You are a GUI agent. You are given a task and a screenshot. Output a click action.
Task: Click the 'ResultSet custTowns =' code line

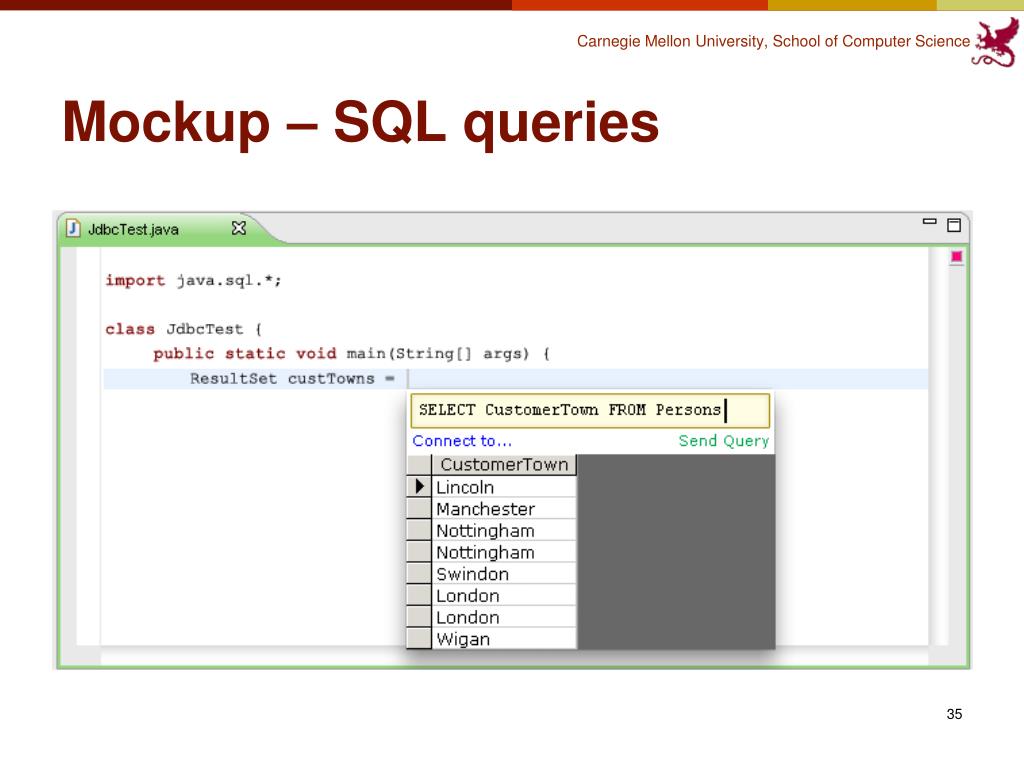[292, 379]
